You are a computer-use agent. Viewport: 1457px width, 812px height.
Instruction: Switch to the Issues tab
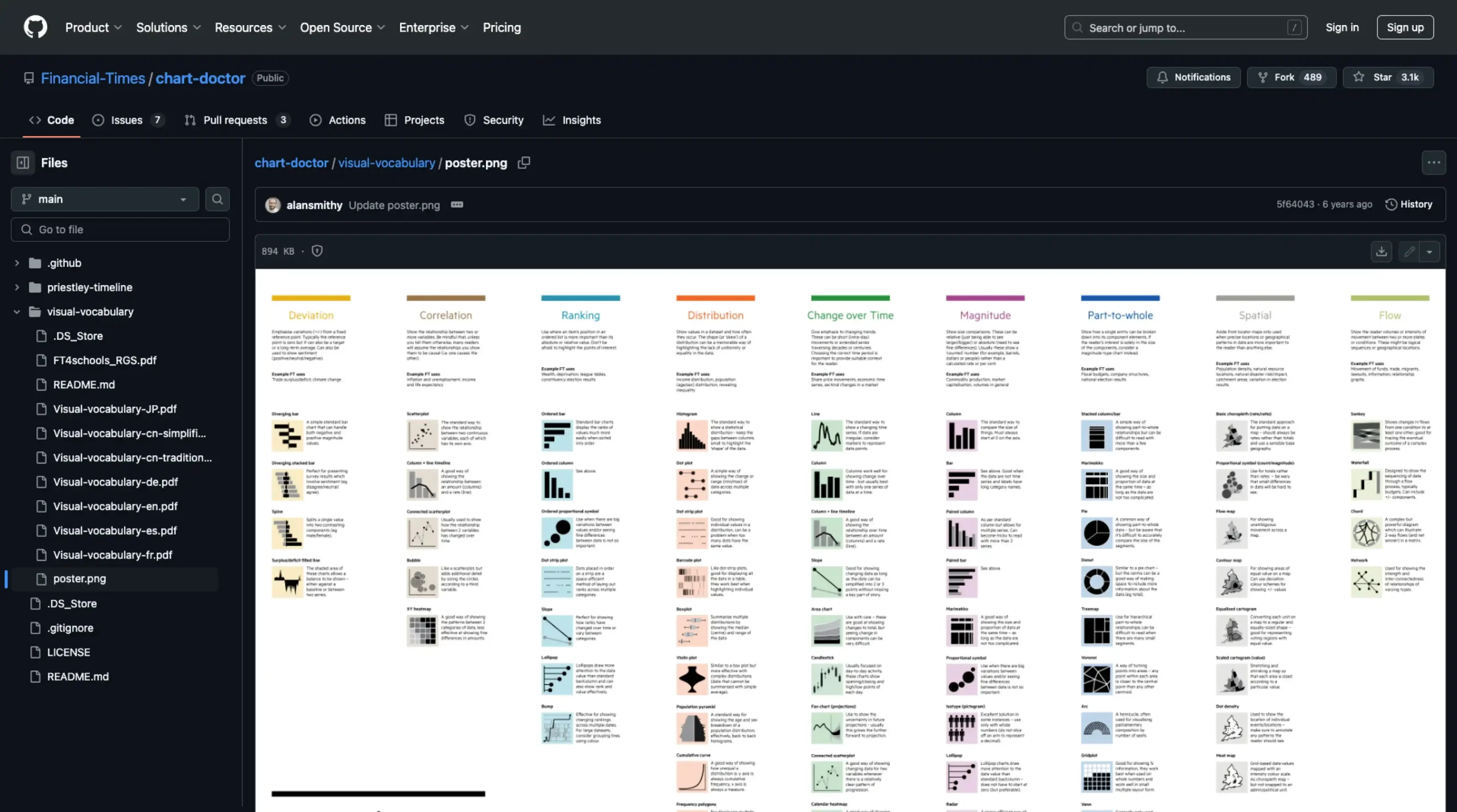pyautogui.click(x=128, y=120)
